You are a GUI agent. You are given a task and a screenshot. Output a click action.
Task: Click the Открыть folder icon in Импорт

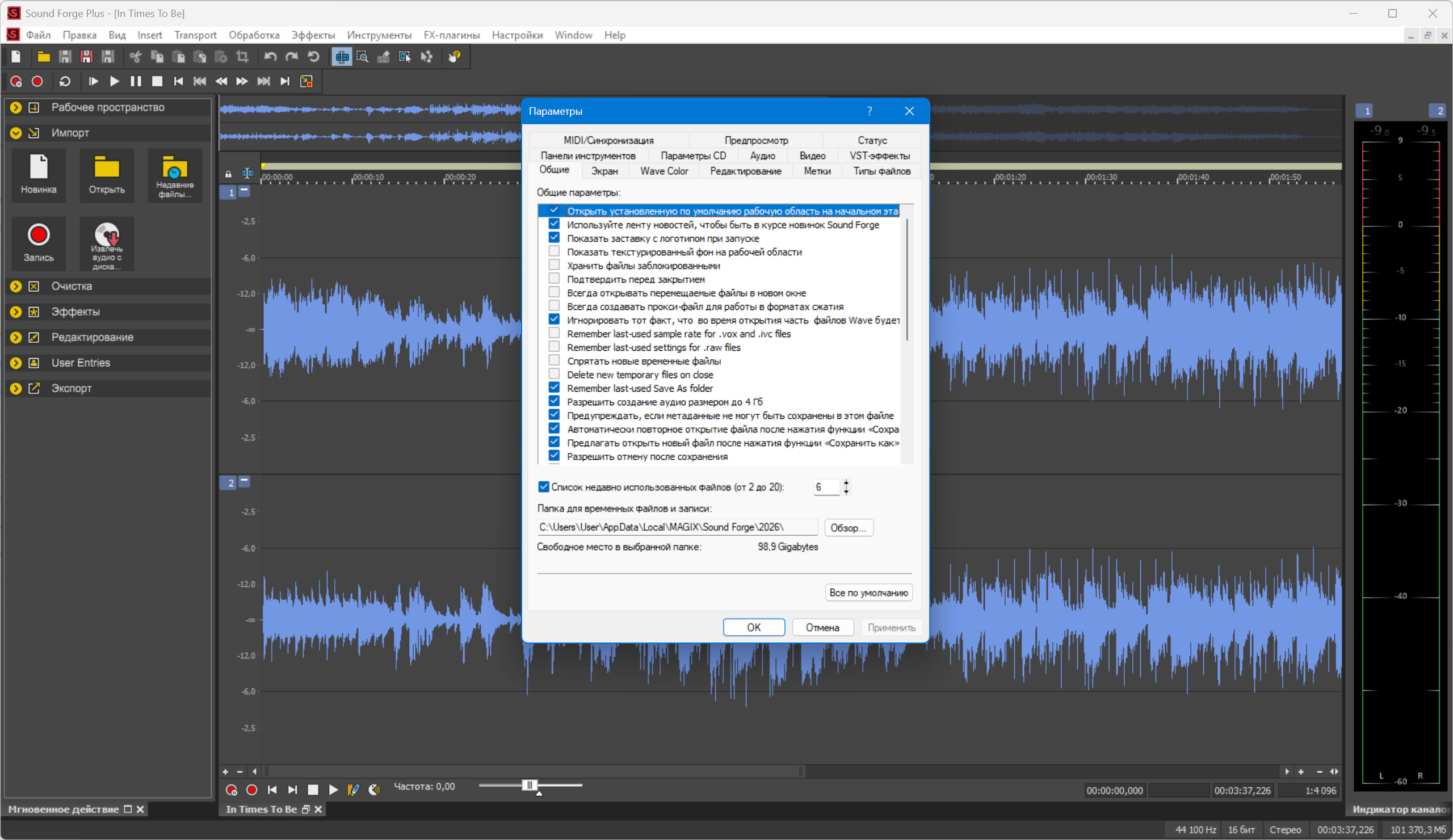click(107, 175)
